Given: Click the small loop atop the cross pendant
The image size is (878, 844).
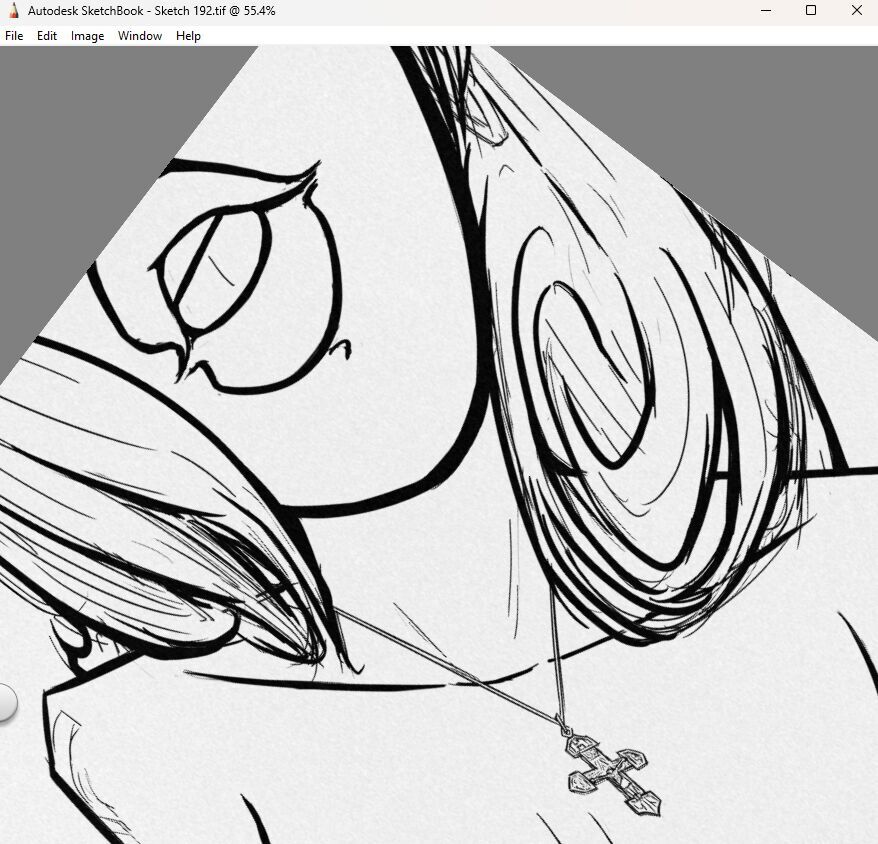Looking at the screenshot, I should (x=565, y=732).
